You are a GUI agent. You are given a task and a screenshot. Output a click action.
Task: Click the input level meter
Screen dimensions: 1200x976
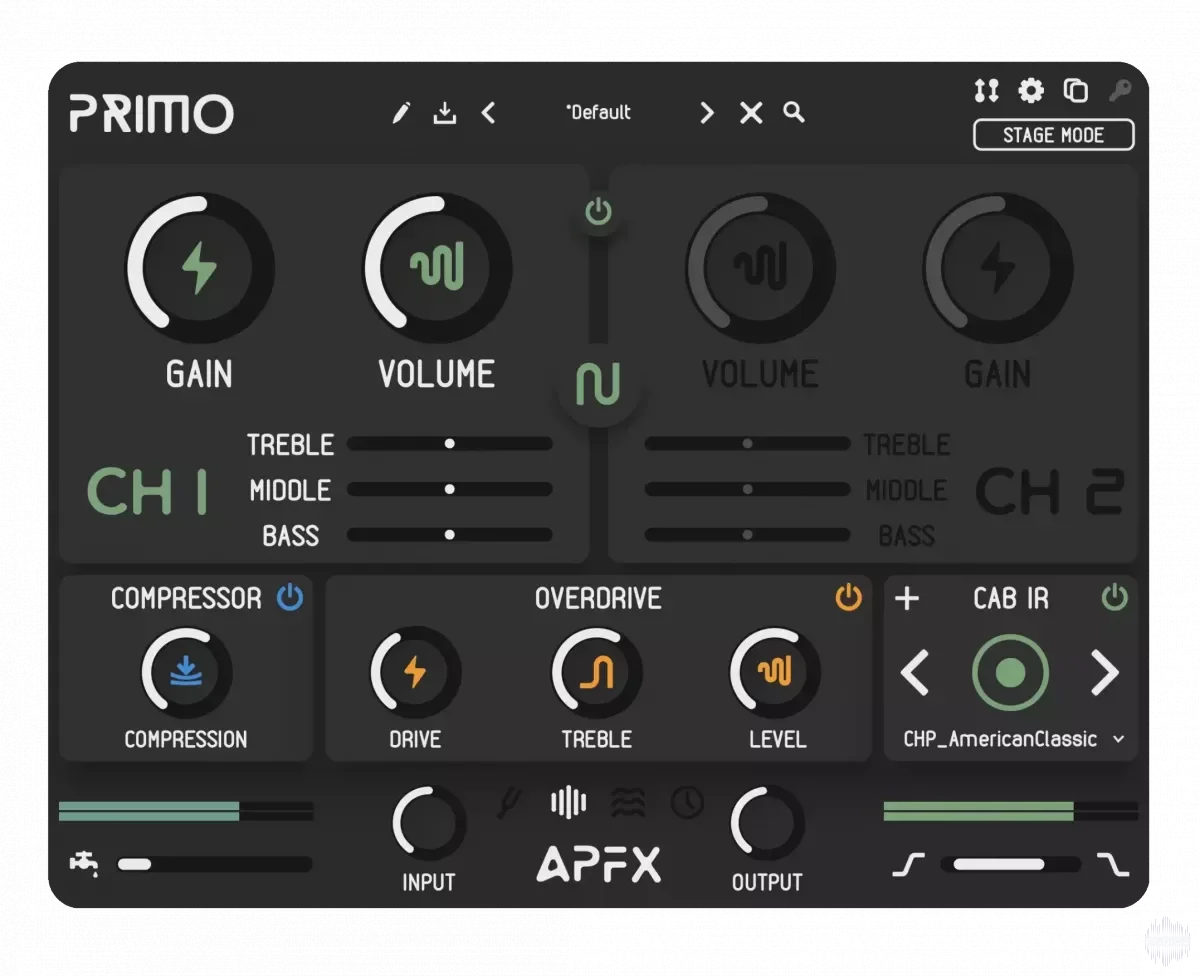point(186,811)
